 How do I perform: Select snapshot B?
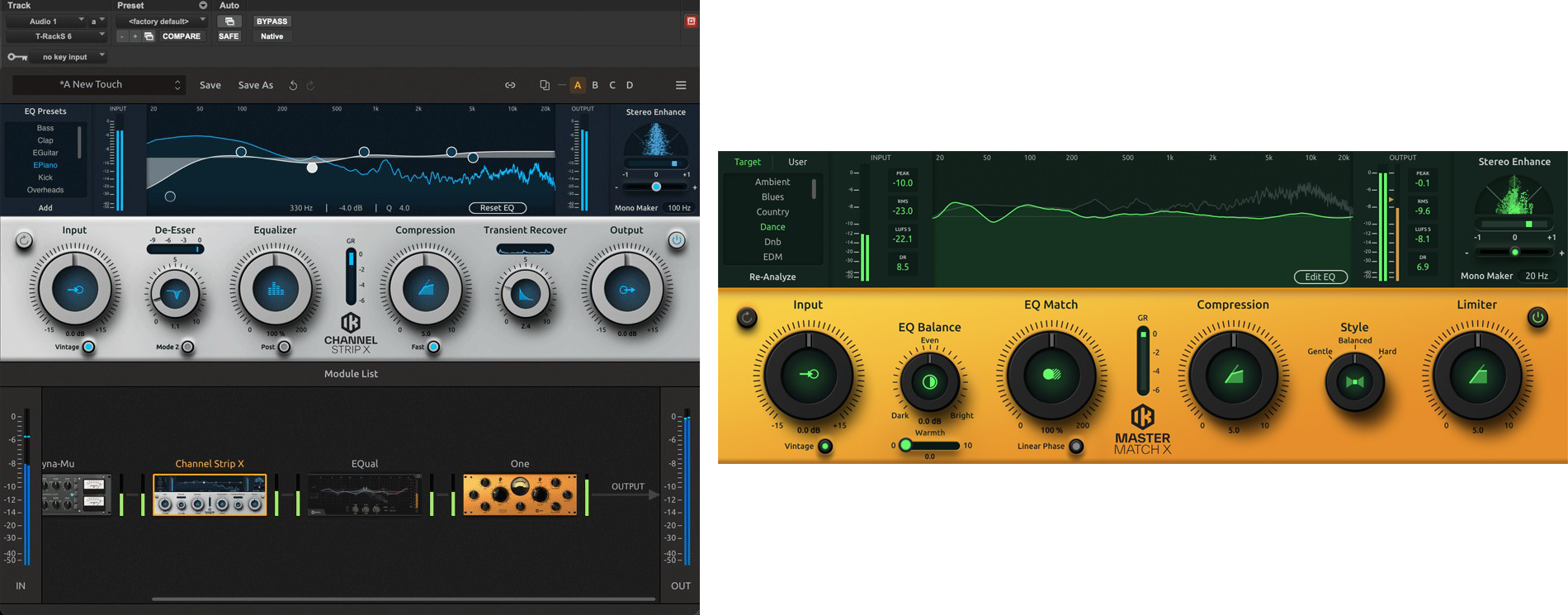pos(595,85)
